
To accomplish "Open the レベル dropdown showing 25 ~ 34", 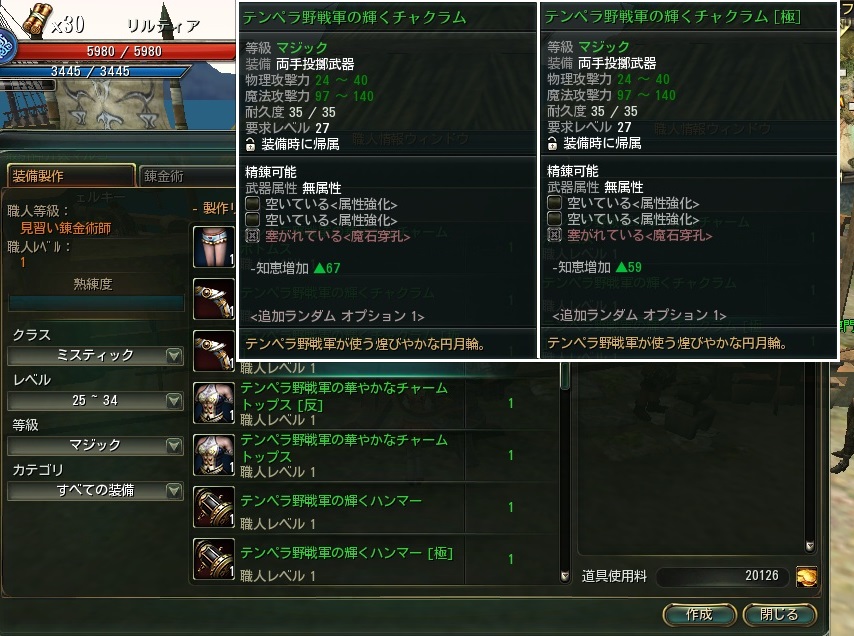I will pos(95,401).
